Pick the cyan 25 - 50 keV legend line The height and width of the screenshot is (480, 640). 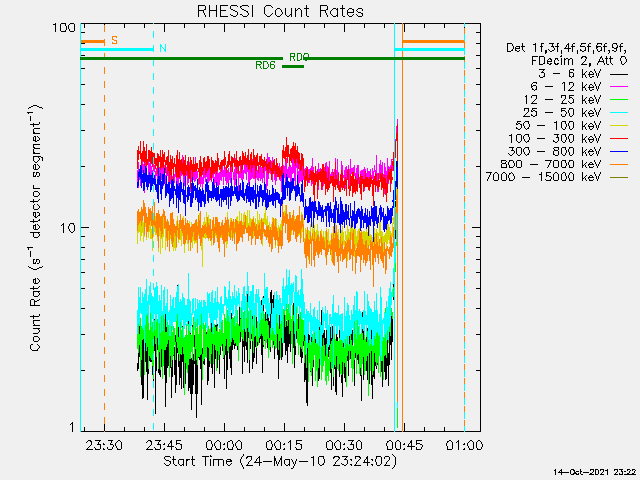[x=620, y=114]
